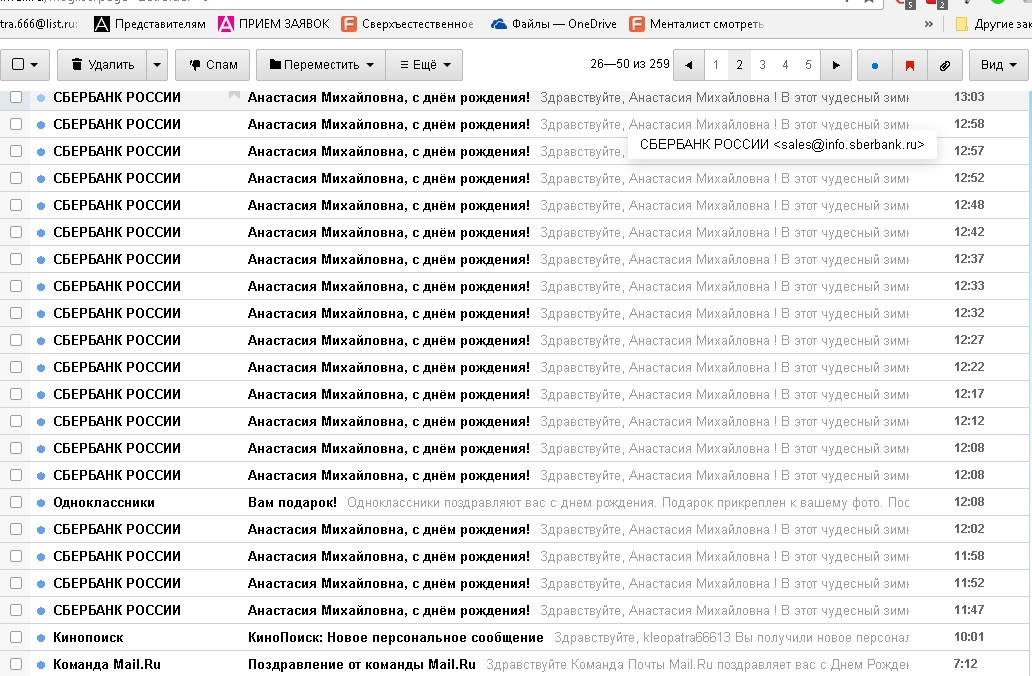The image size is (1032, 676).
Task: Select the Команда Mail.Ru email checkbox
Action: coord(16,664)
